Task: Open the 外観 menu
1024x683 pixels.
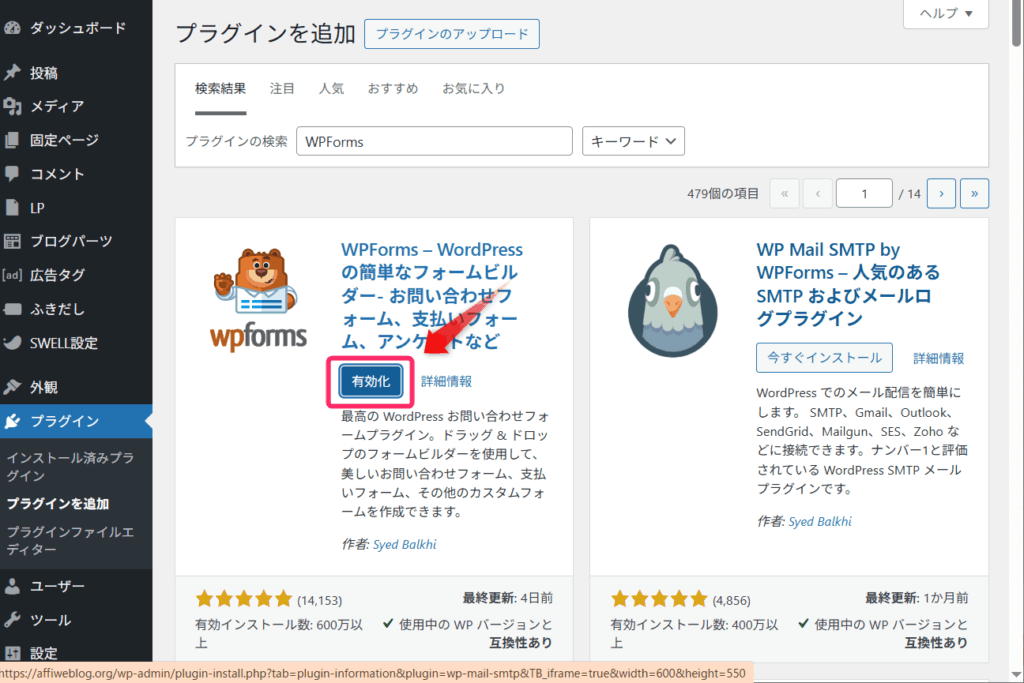Action: tap(76, 387)
